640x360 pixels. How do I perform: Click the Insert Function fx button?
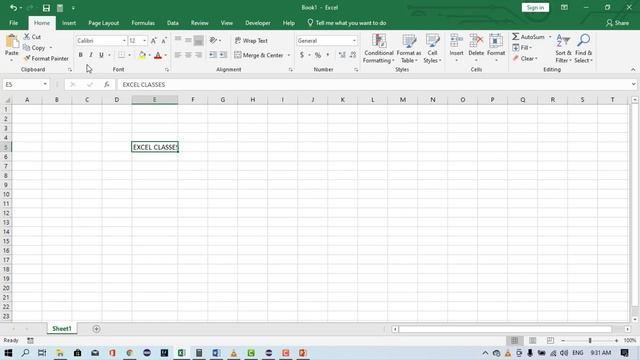coord(107,84)
